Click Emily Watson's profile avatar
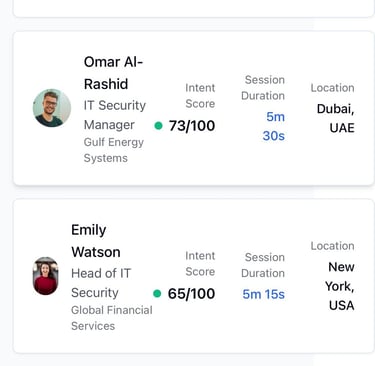 (46, 276)
